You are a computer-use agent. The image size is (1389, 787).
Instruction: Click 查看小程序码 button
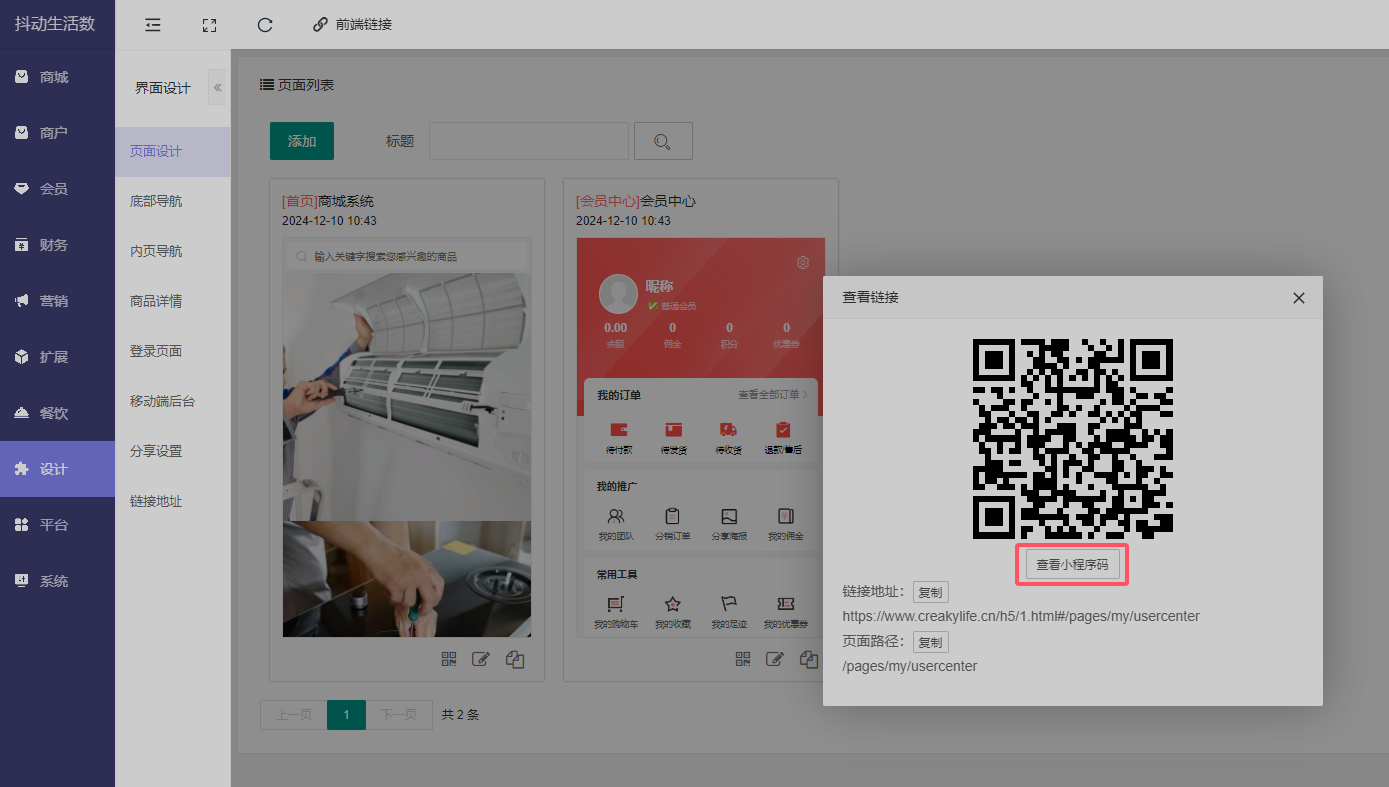1072,565
